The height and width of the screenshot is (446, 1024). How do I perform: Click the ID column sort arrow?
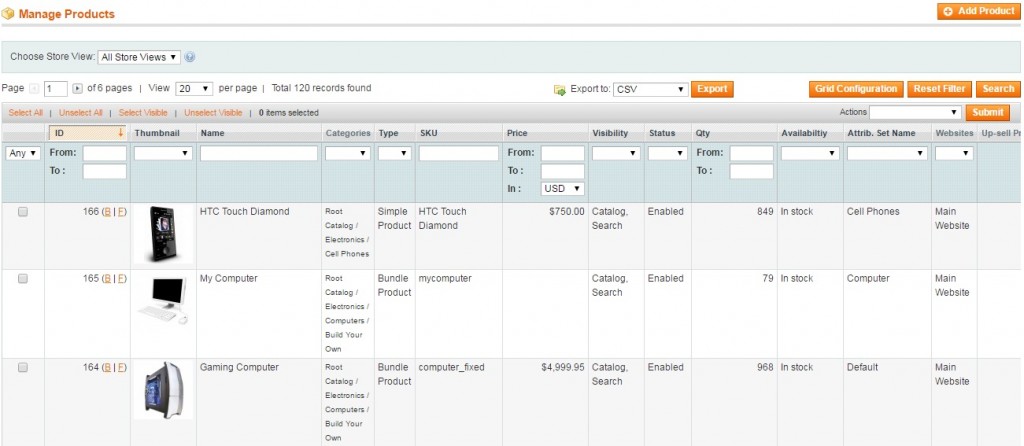121,133
